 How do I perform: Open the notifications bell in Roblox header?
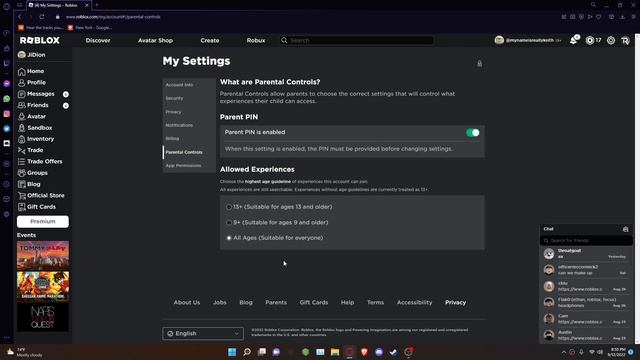click(574, 40)
